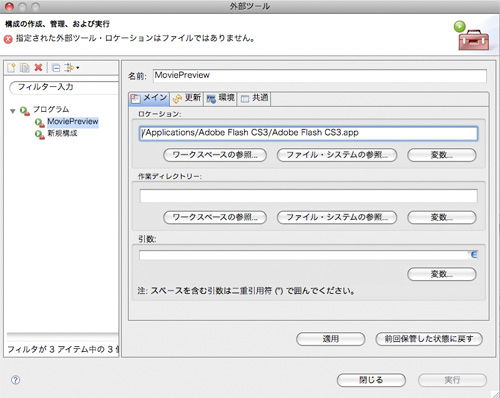Click the ロケーション path field

pos(308,133)
